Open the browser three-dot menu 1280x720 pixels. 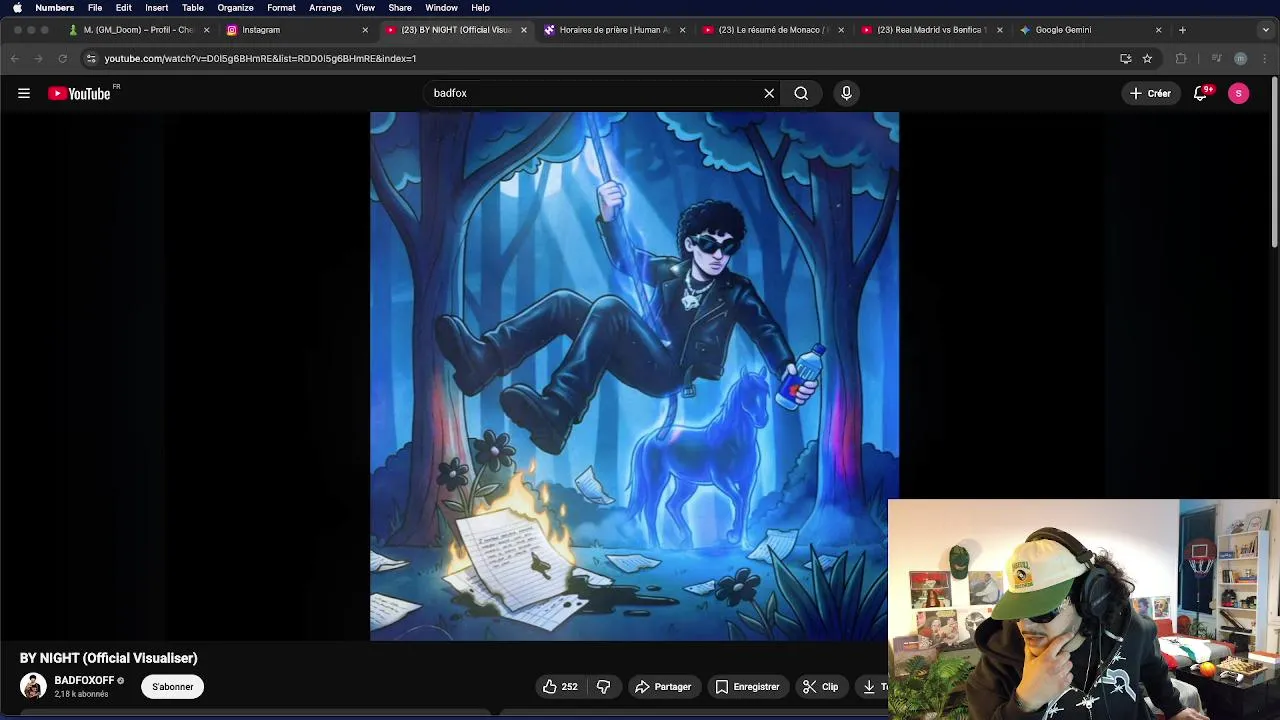coord(1265,58)
